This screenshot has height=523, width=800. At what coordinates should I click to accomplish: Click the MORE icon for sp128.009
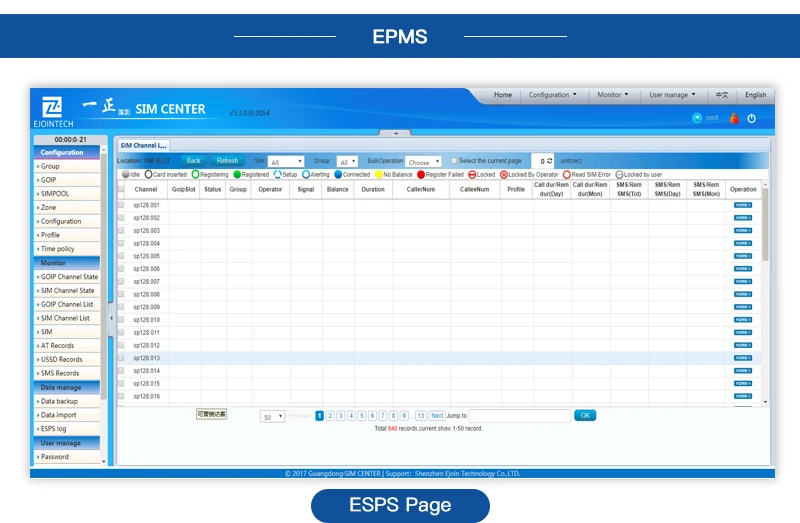coord(743,307)
